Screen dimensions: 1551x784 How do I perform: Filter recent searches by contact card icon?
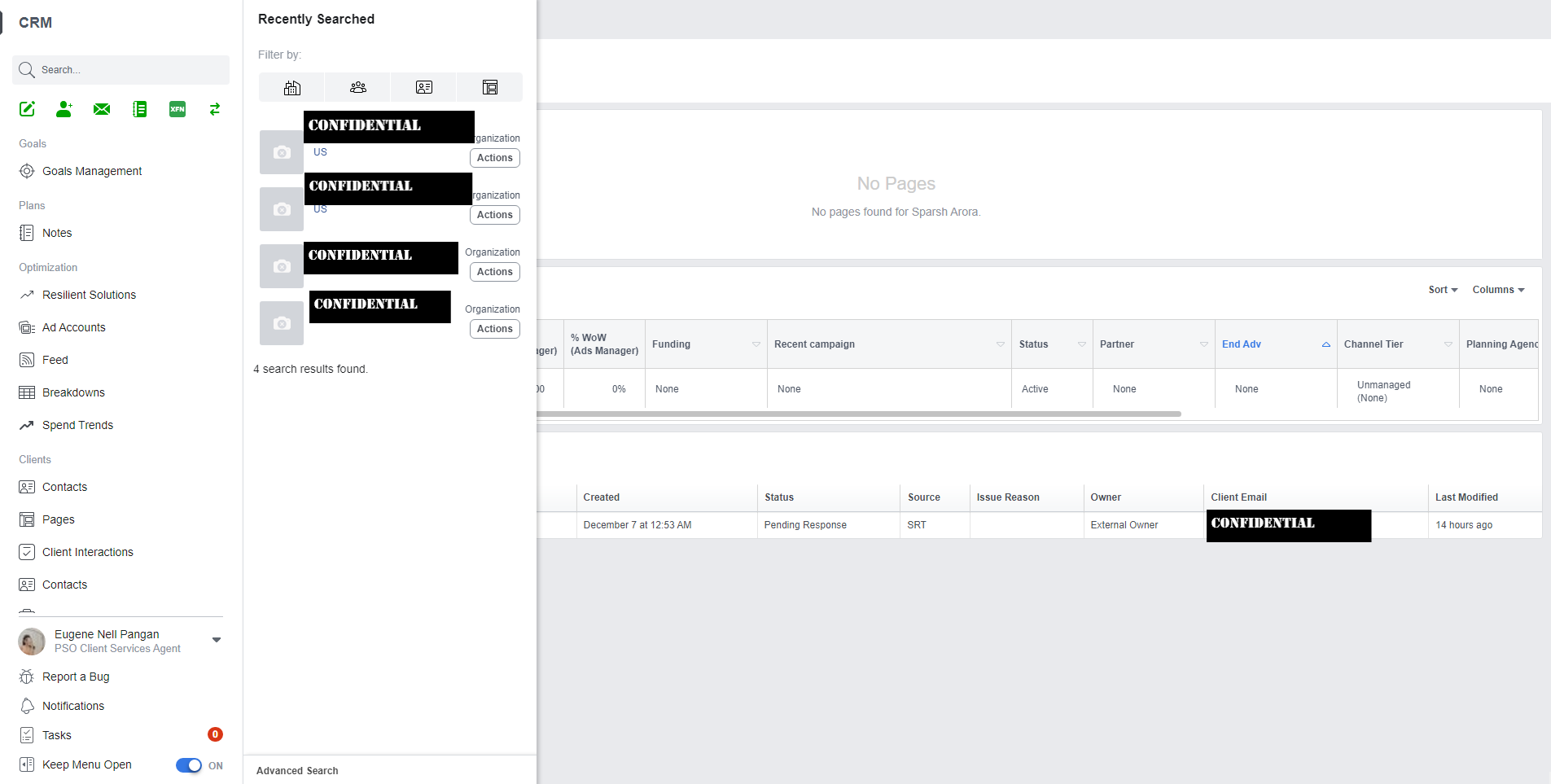(424, 87)
